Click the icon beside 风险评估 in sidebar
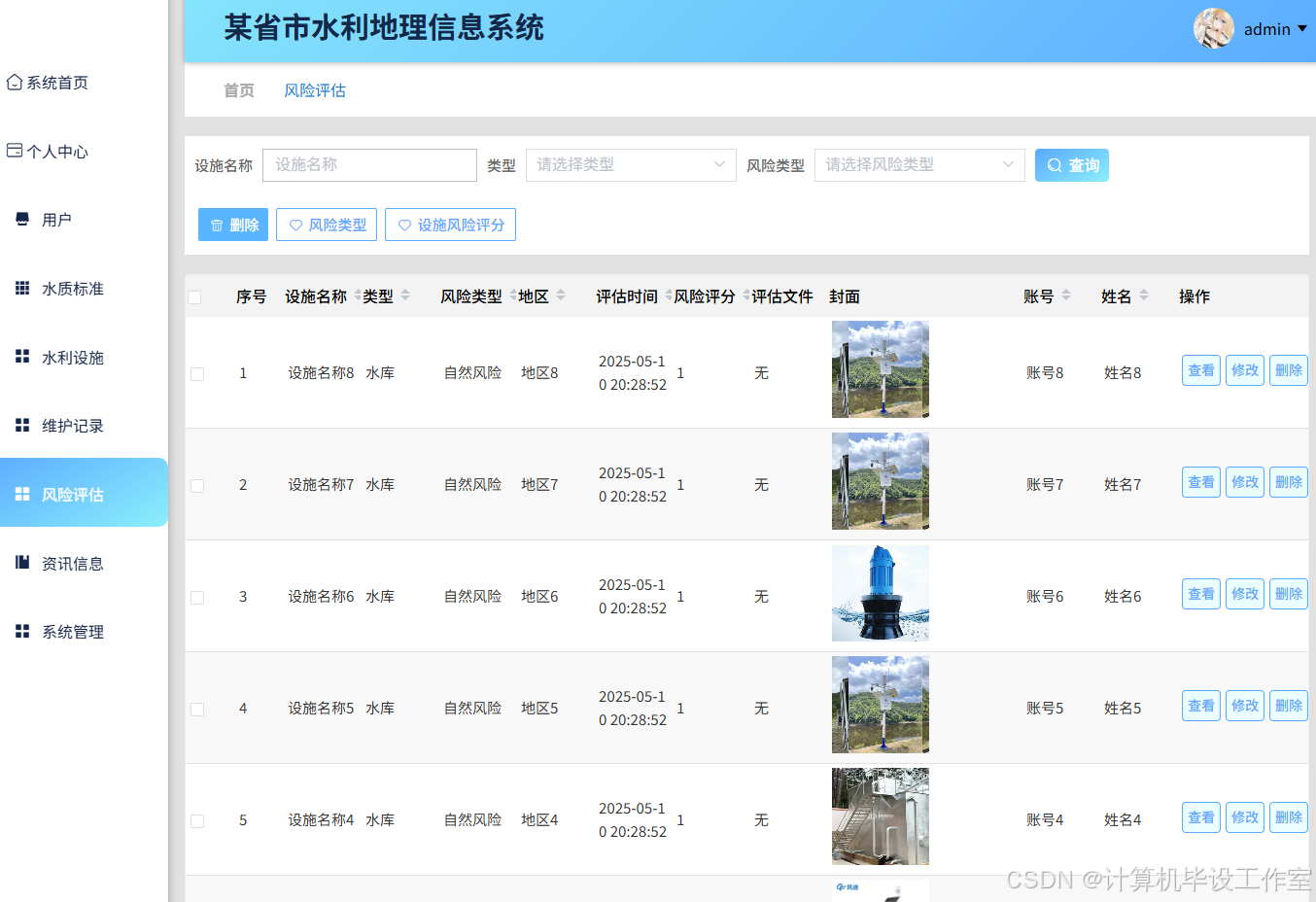 [x=22, y=494]
